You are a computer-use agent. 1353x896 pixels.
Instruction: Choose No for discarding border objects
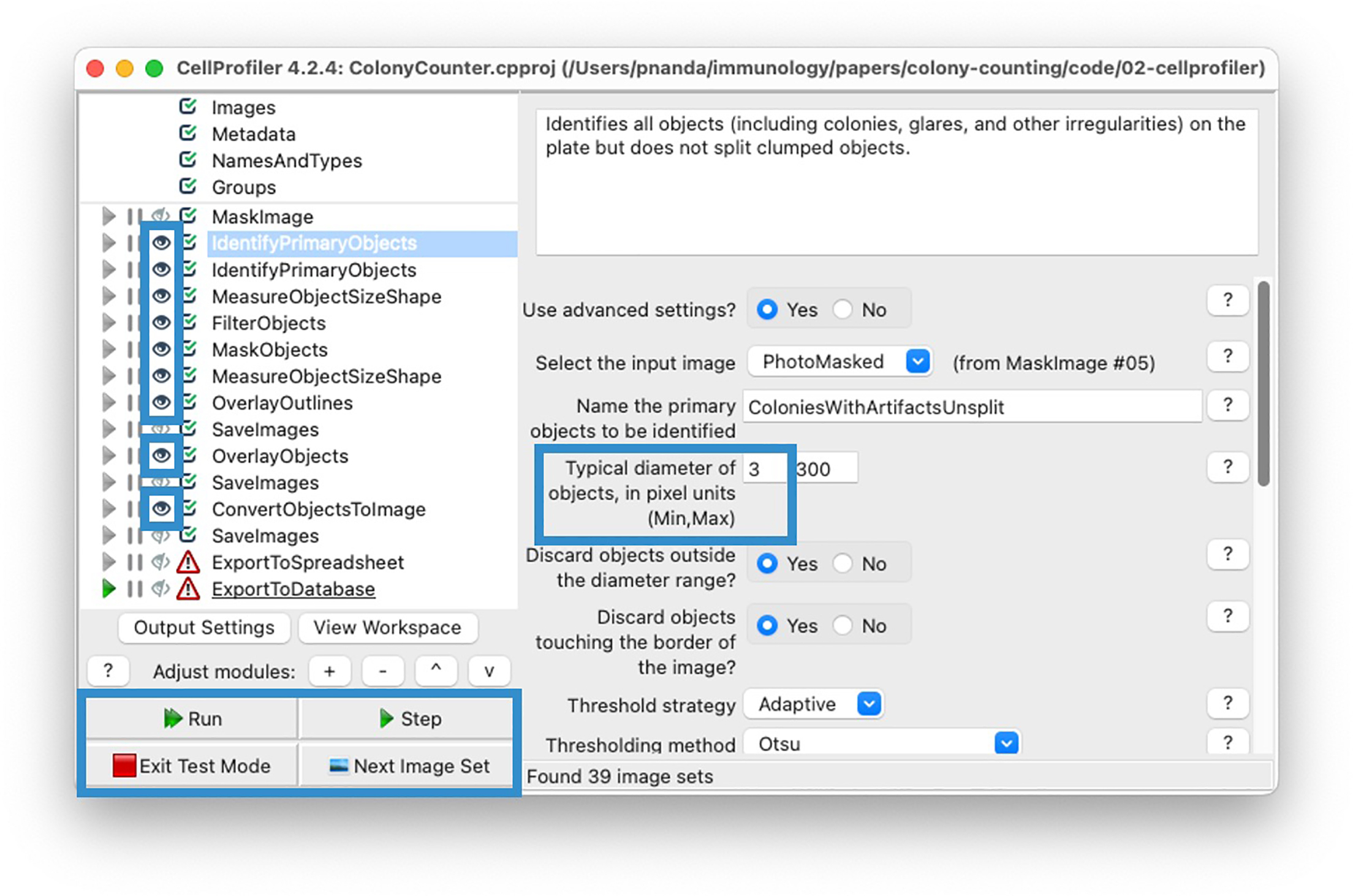(x=843, y=625)
